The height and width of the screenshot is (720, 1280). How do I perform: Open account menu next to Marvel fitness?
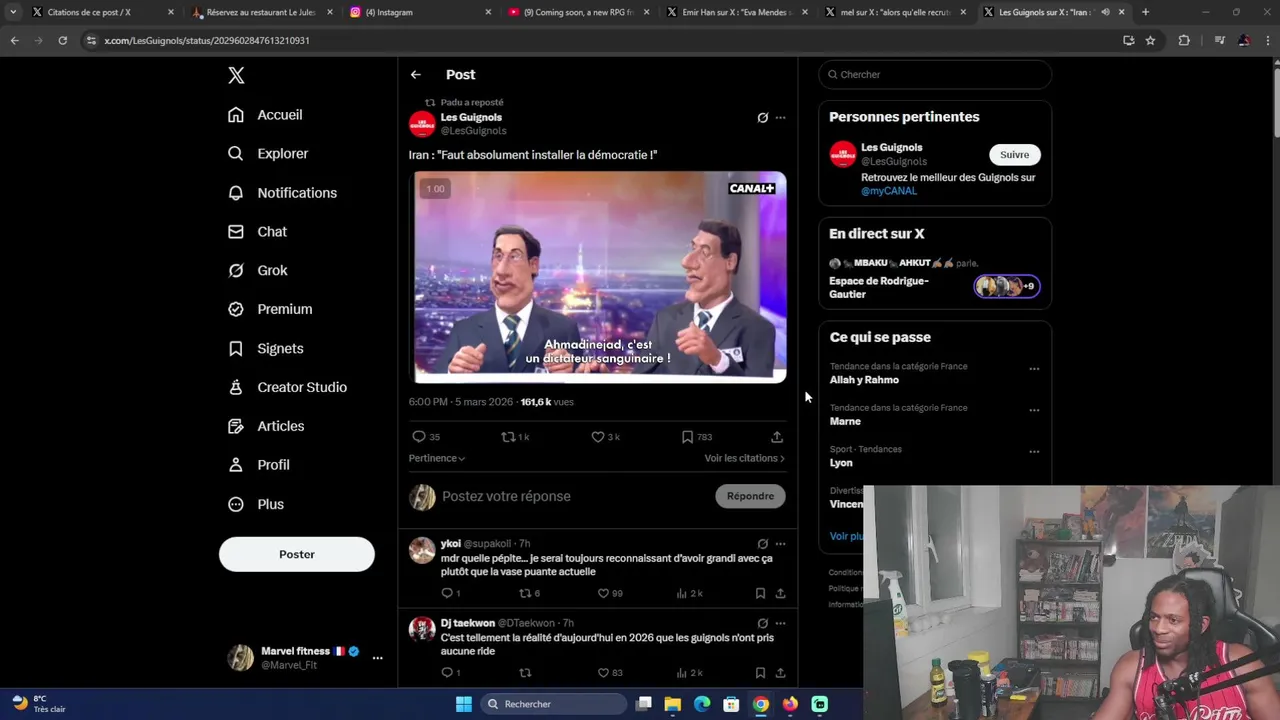coord(377,658)
